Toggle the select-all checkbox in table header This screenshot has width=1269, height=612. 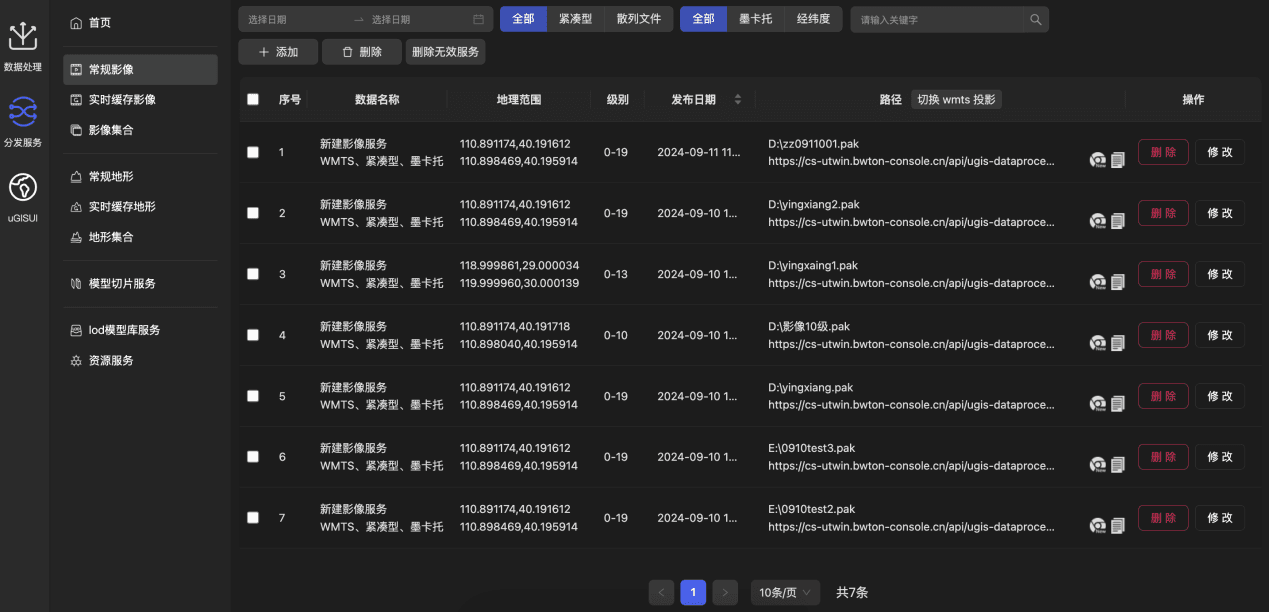[x=253, y=99]
